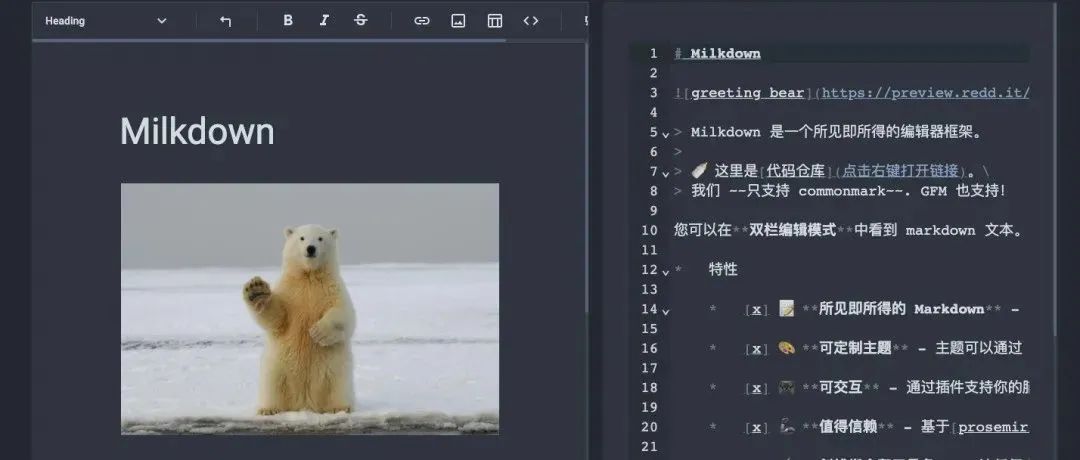Click the 'commonmark' text on line 8

coord(844,191)
